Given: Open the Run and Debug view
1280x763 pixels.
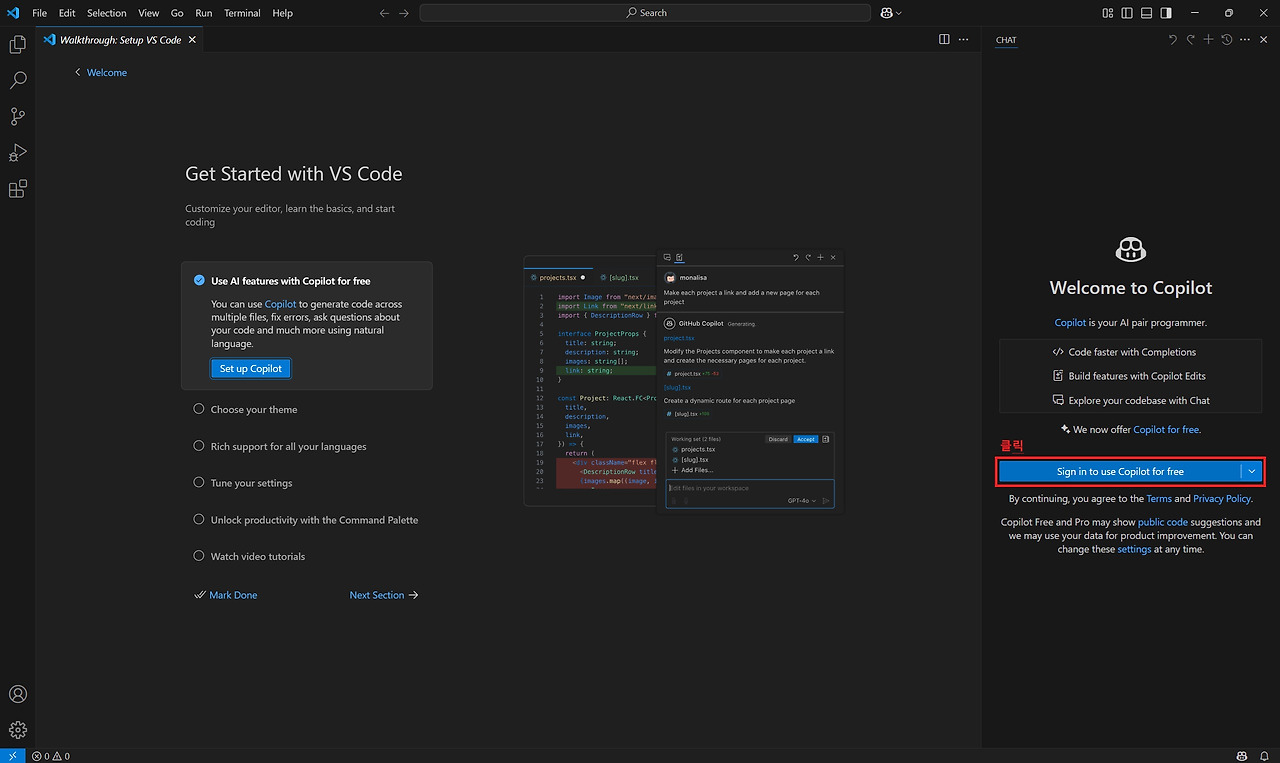Looking at the screenshot, I should pos(17,152).
